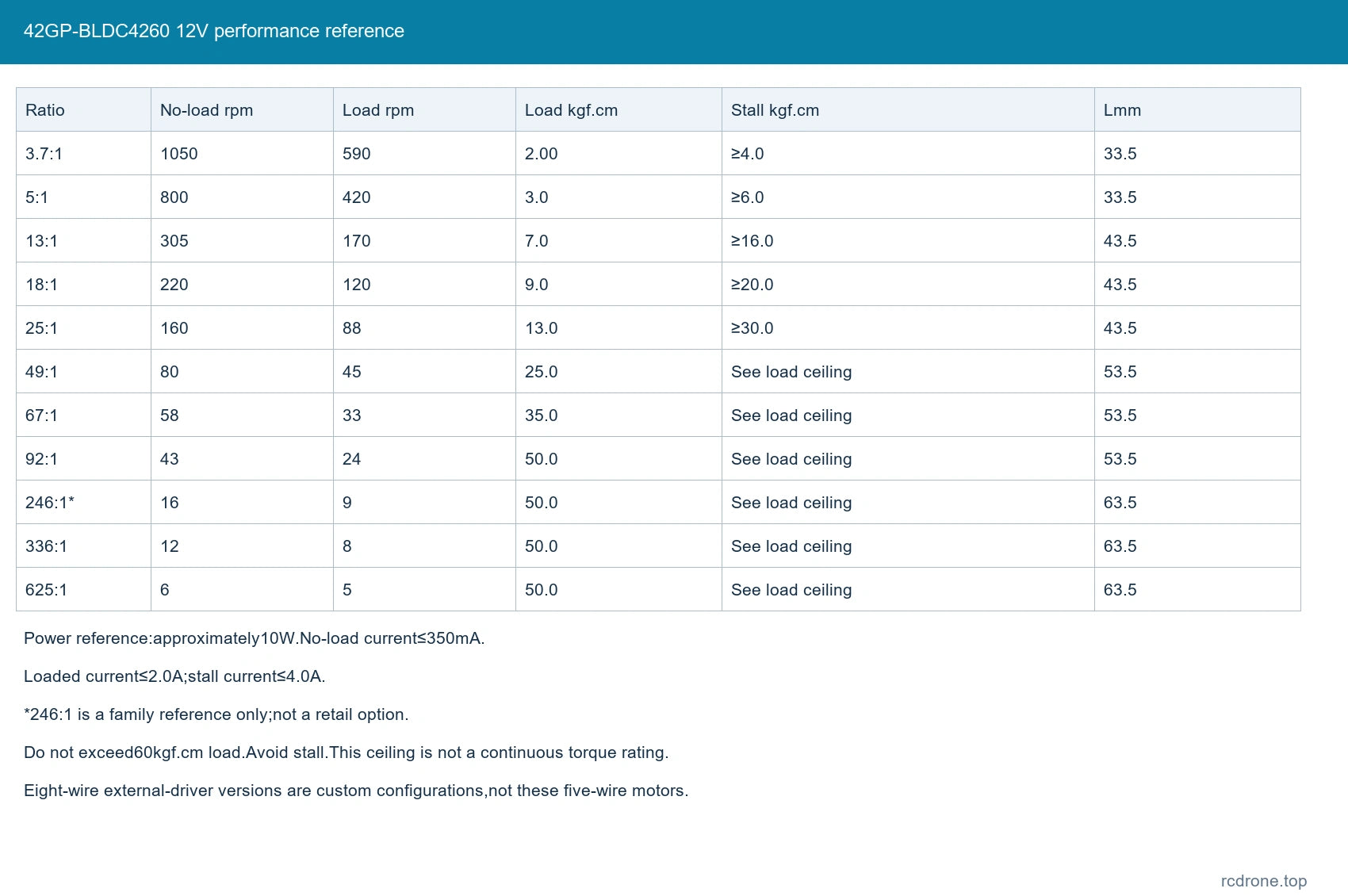Click See load ceiling in 49:1 row
The height and width of the screenshot is (896, 1348).
click(x=791, y=372)
